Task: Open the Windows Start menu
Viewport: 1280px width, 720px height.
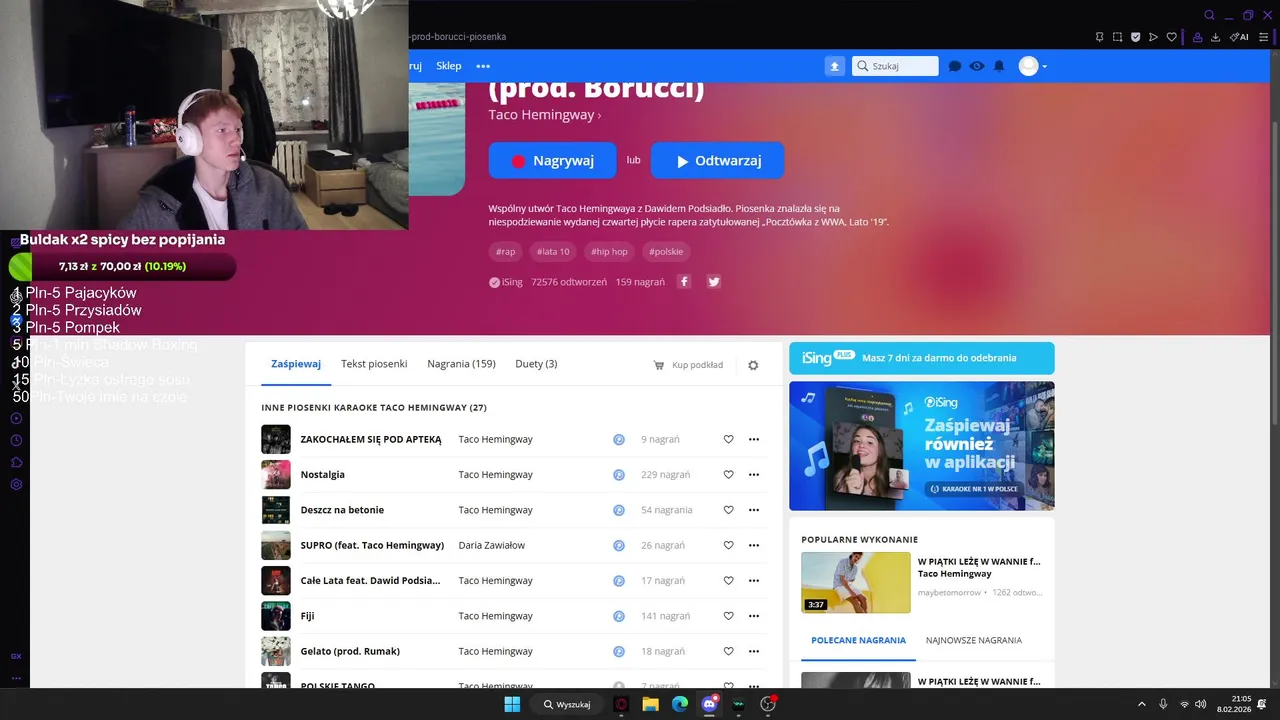Action: click(512, 704)
